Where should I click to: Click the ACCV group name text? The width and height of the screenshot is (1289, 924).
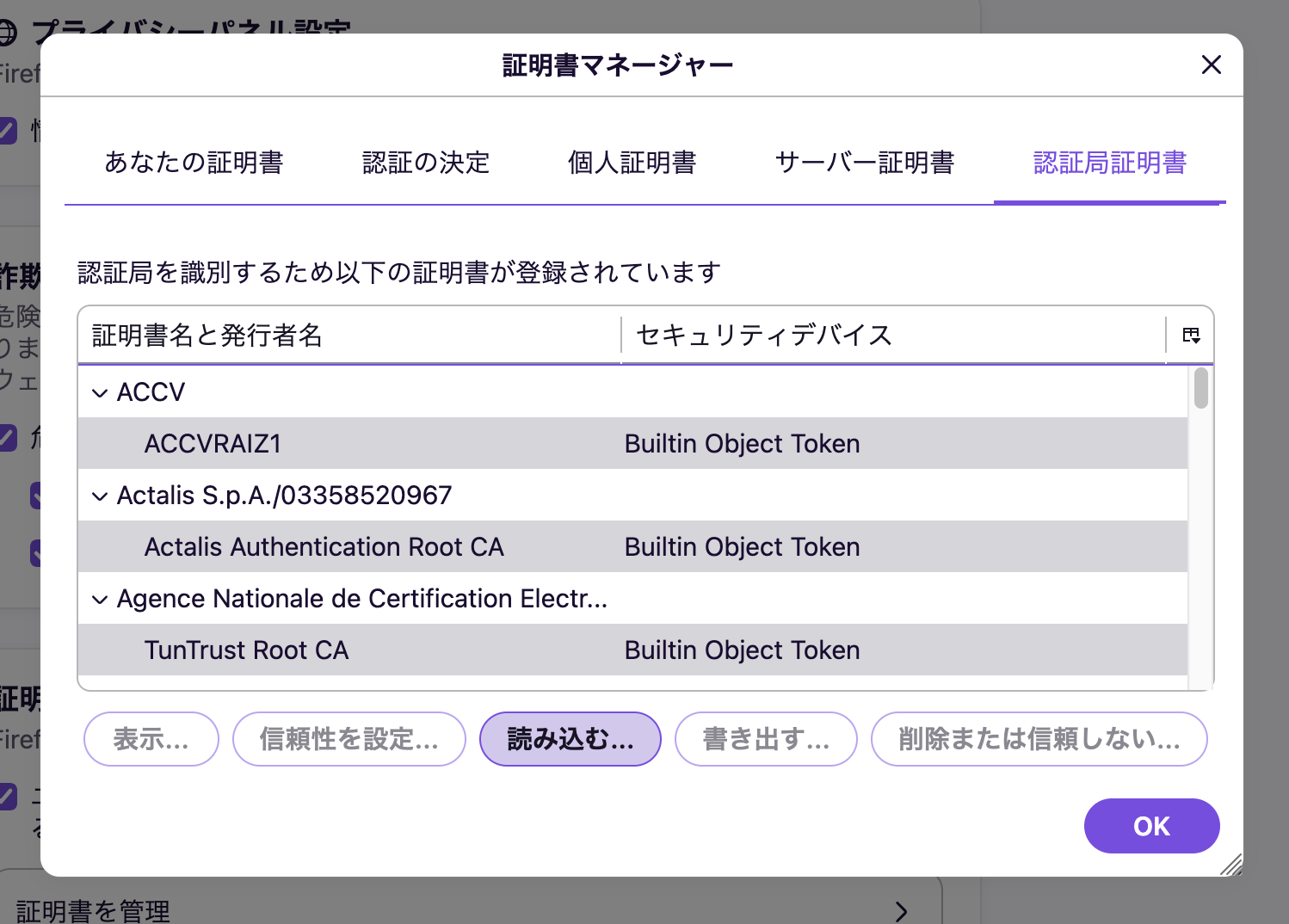click(151, 392)
